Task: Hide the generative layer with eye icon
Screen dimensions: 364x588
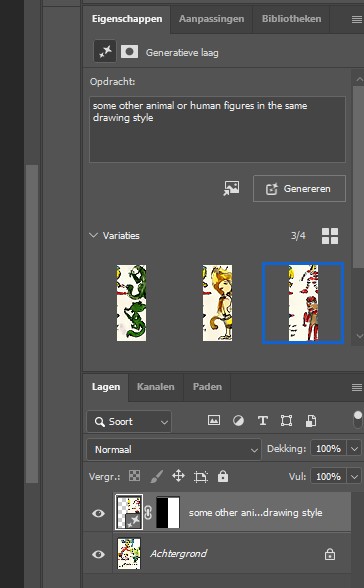Action: click(x=98, y=513)
